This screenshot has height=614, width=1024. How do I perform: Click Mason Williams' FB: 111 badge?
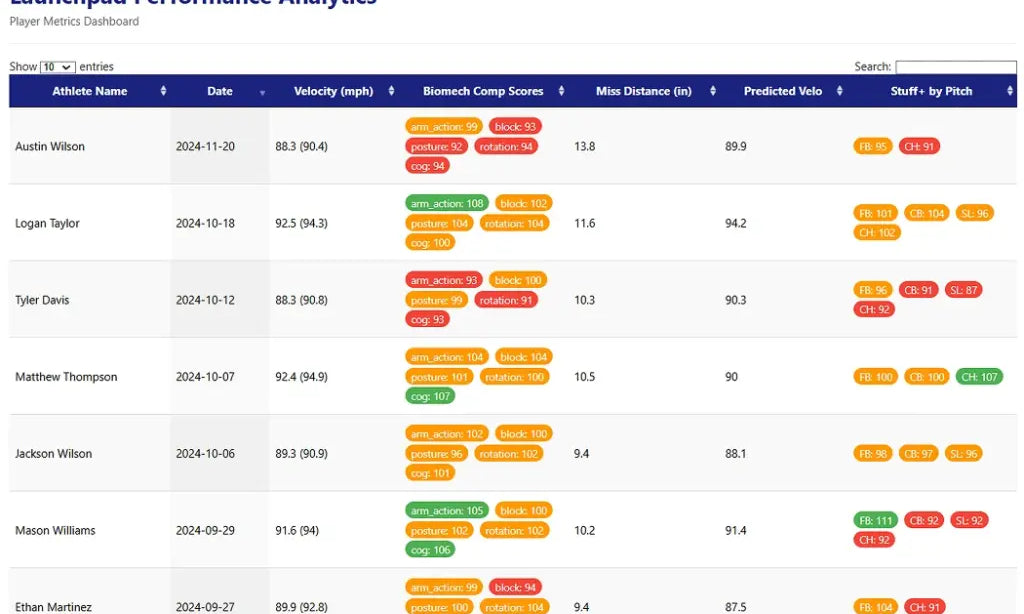pos(875,521)
